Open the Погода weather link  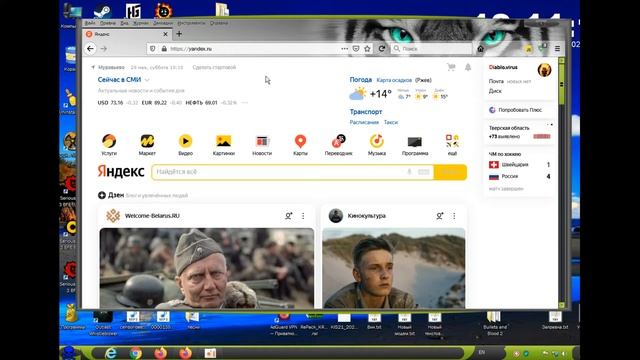[360, 80]
